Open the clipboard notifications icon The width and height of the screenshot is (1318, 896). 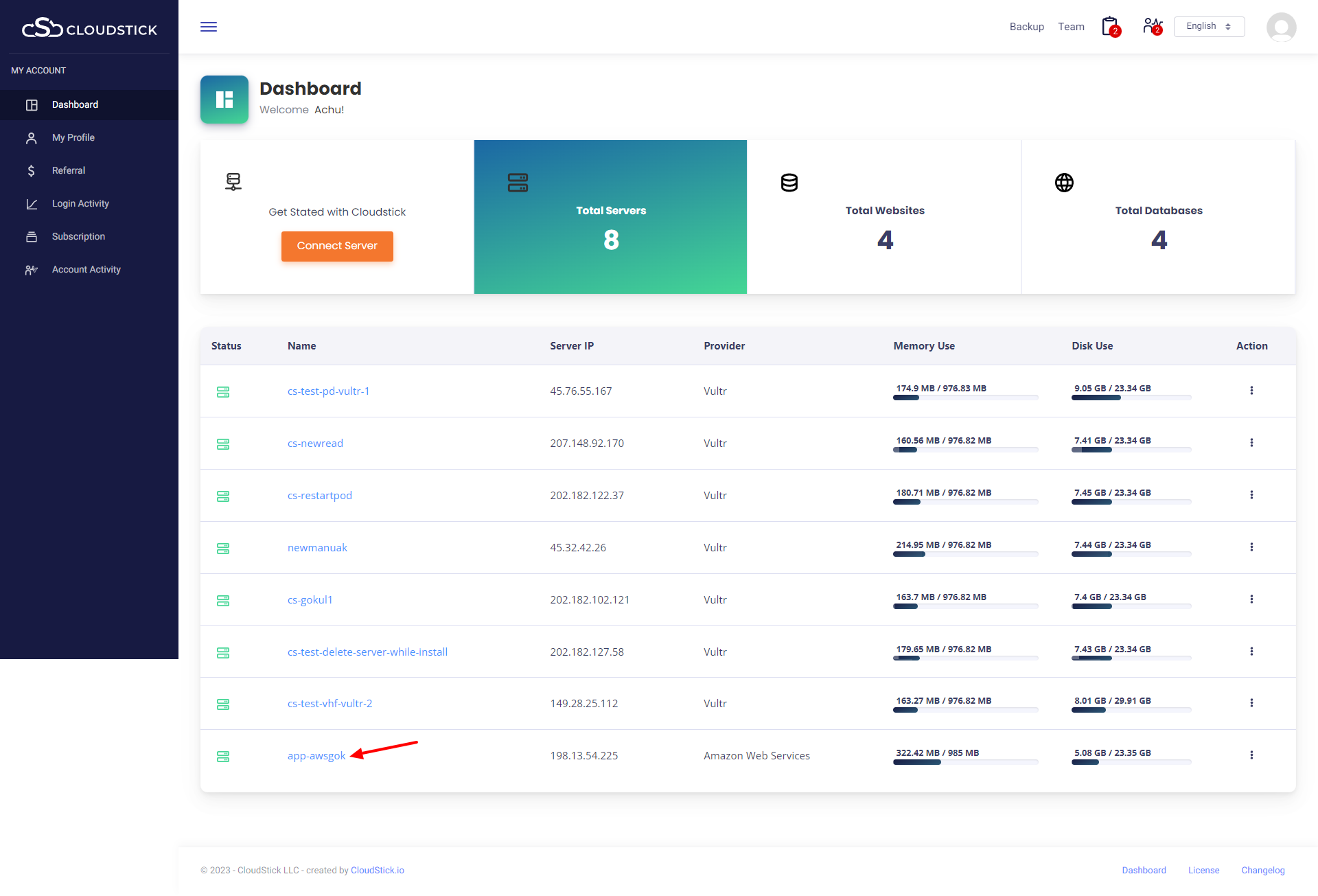1110,27
